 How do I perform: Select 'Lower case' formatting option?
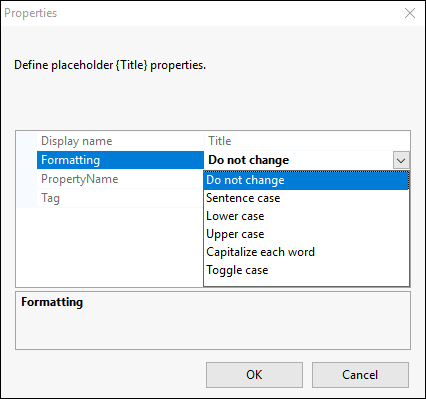306,216
